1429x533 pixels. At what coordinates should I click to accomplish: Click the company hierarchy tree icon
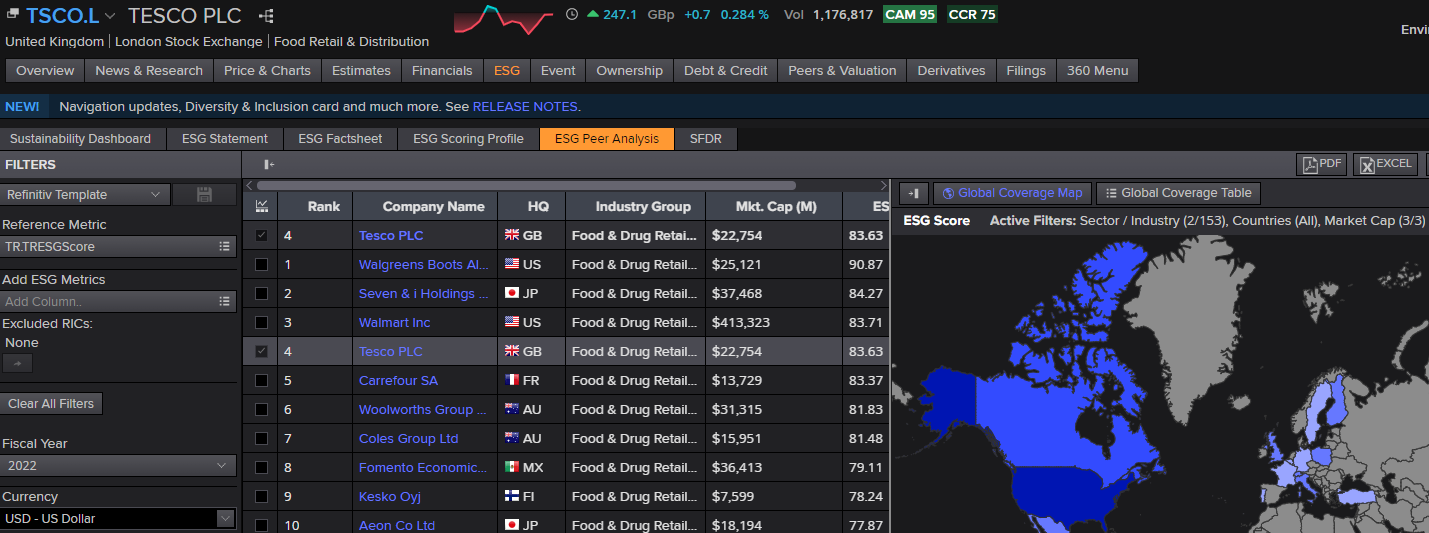[266, 16]
